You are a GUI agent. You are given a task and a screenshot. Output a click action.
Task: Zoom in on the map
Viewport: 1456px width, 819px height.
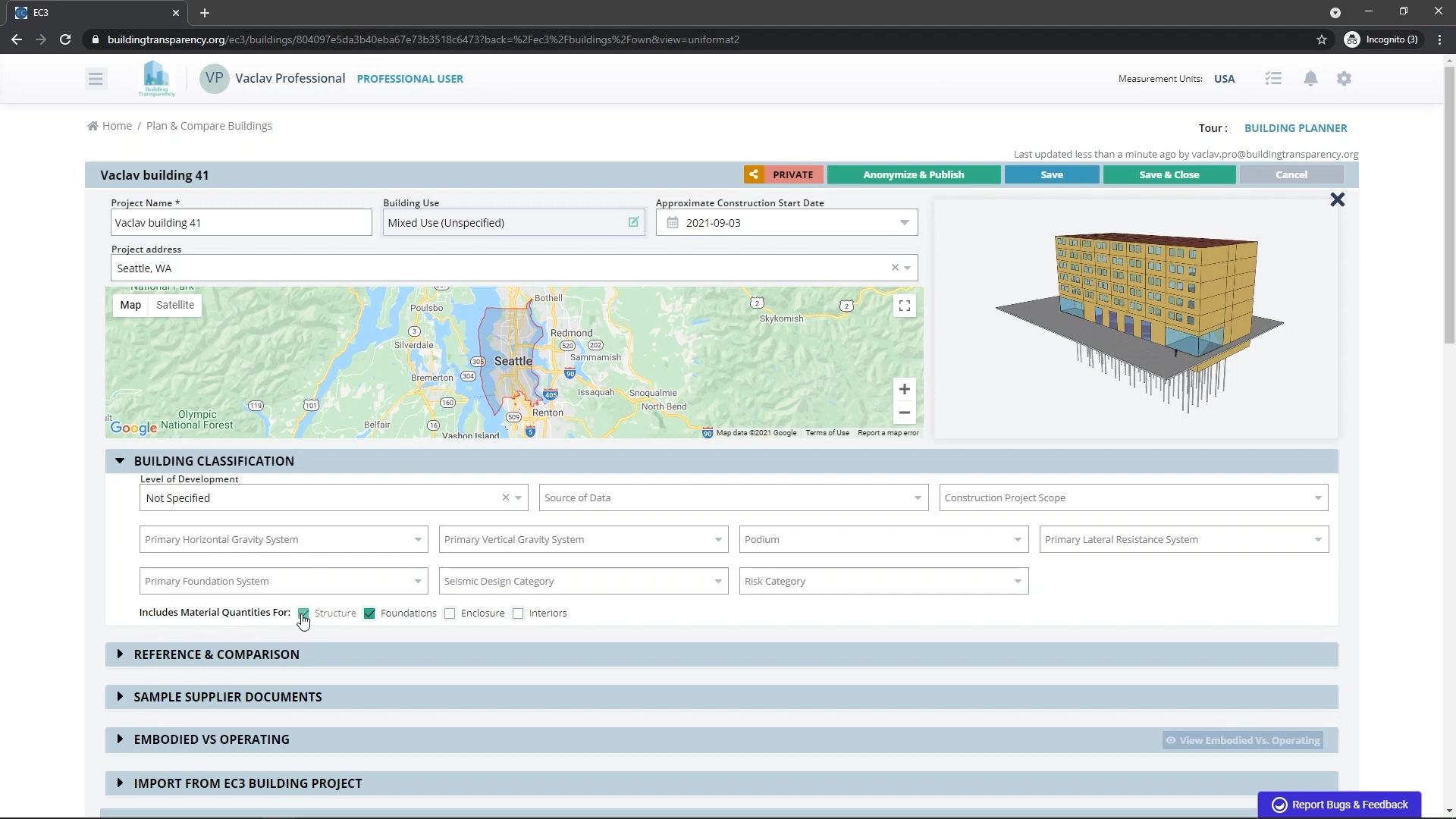[x=905, y=390]
